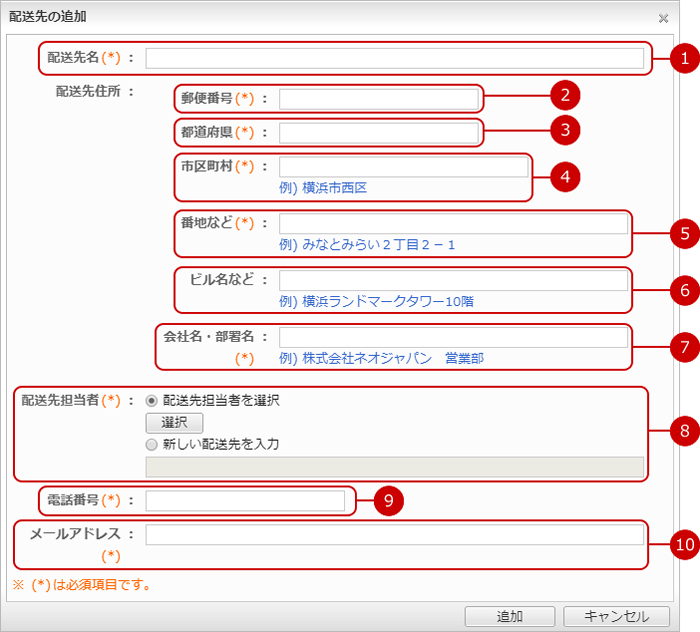Focus the 都道府県 prefecture input field
700x632 pixels.
[x=378, y=133]
